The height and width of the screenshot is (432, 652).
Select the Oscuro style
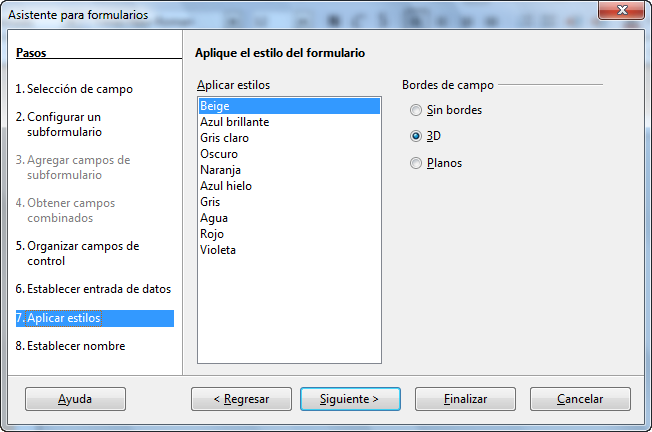click(x=289, y=154)
